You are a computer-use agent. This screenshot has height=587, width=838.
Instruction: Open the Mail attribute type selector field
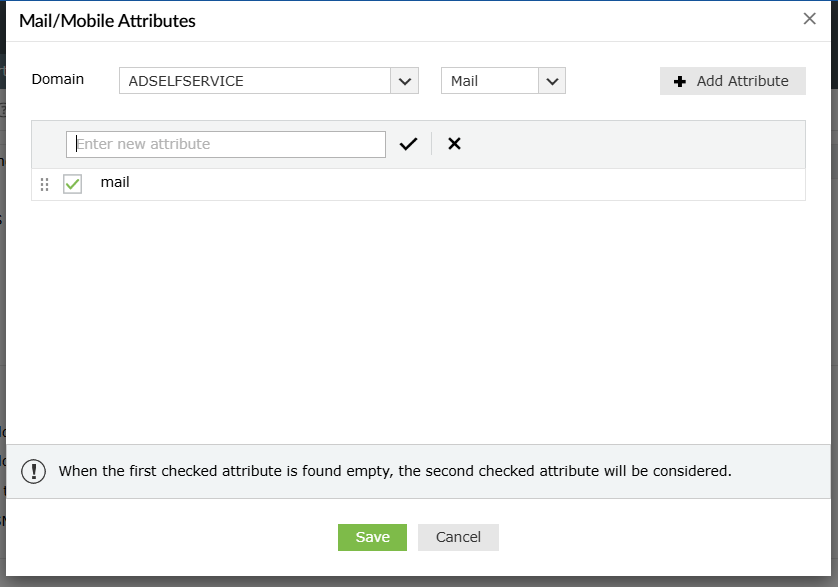[490, 81]
